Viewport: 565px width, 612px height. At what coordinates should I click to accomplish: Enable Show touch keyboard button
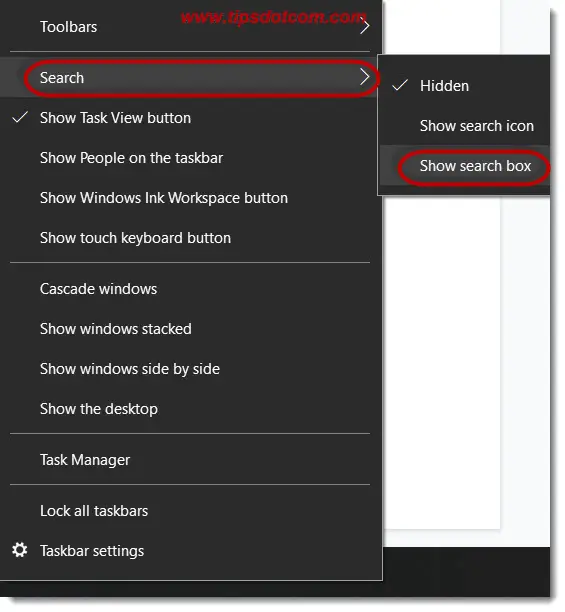191,238
